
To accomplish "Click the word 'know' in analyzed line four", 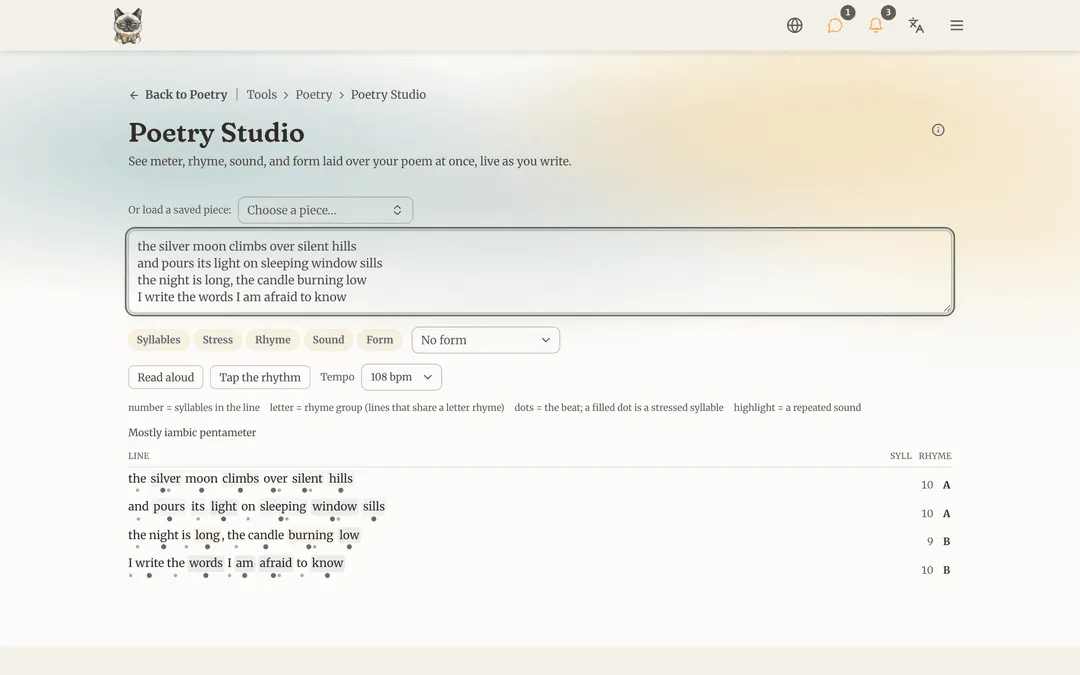I will click(327, 563).
